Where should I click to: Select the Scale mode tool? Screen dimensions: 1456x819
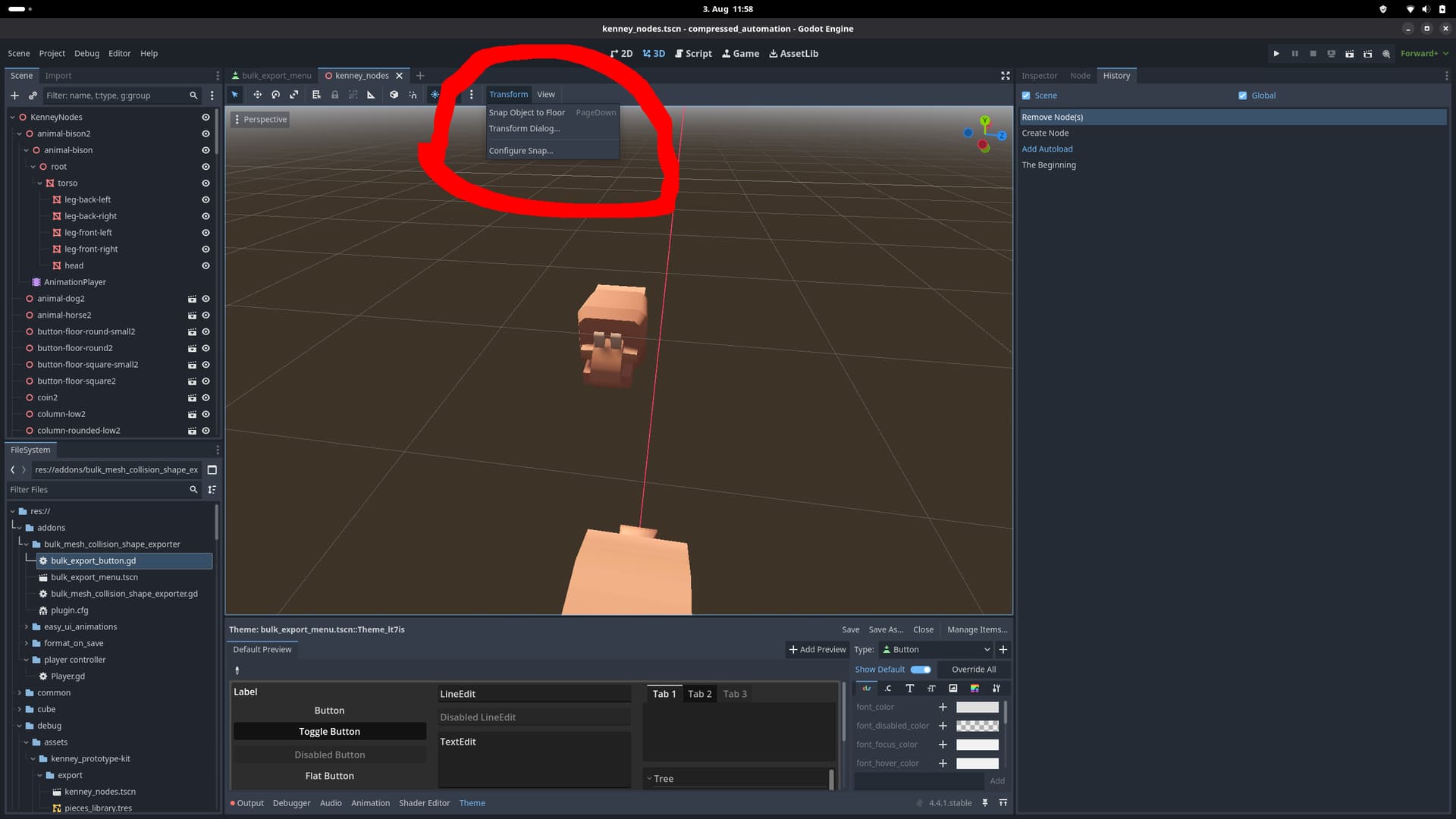pyautogui.click(x=294, y=95)
